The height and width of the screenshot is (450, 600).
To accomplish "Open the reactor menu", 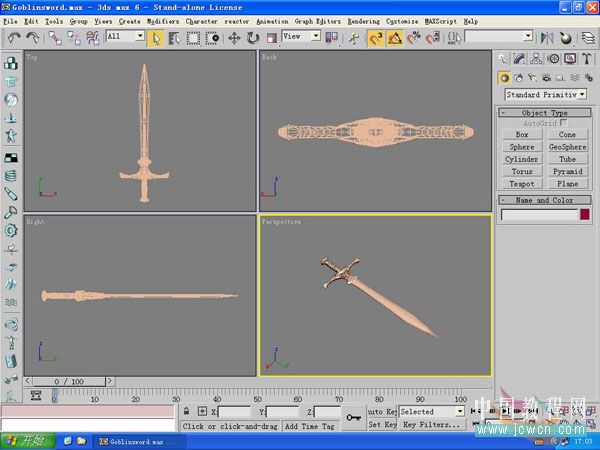I will pyautogui.click(x=236, y=21).
